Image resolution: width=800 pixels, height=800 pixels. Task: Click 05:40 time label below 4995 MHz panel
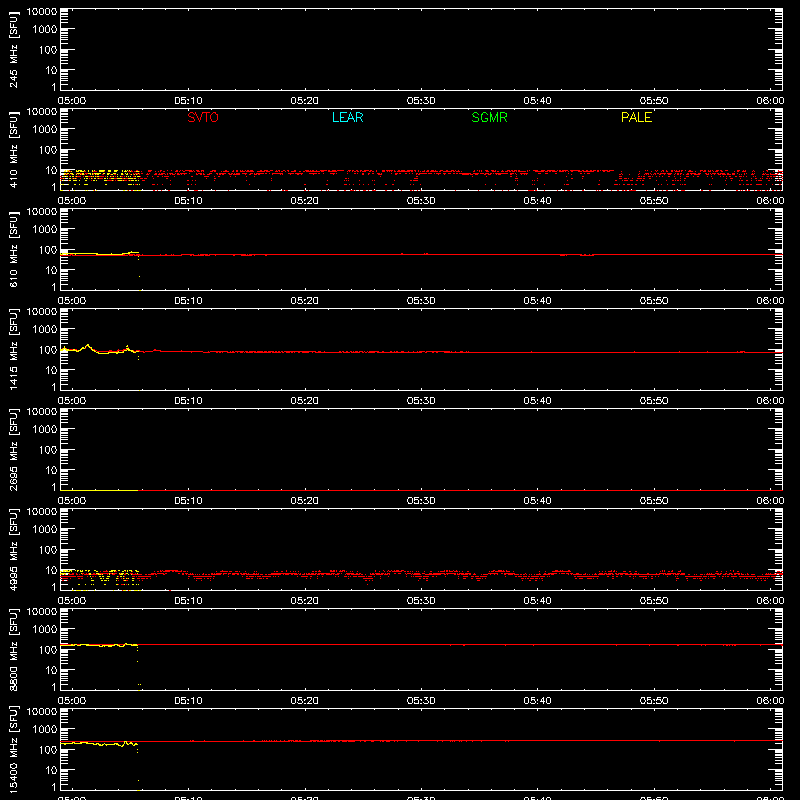537,601
